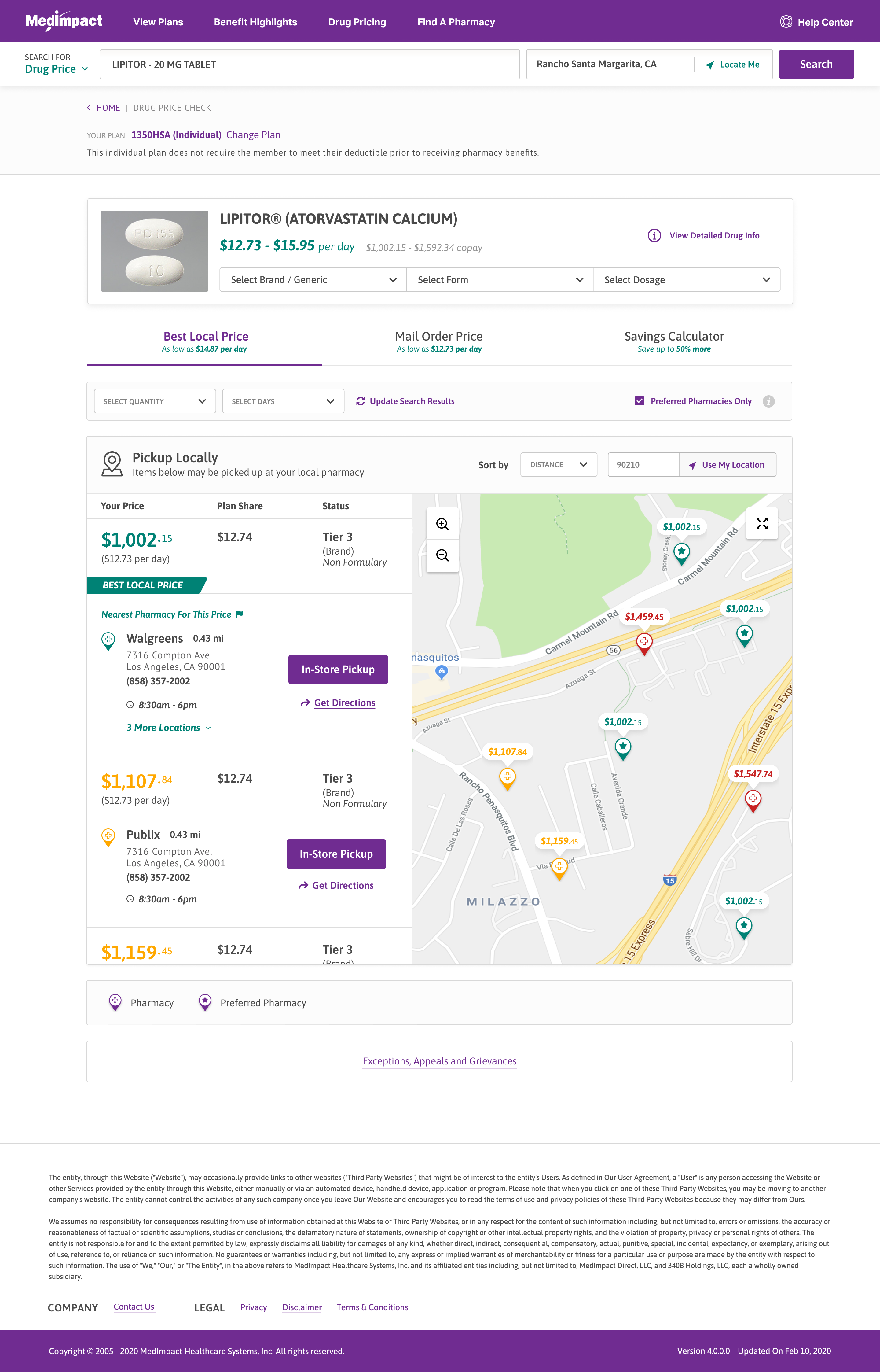Screen dimensions: 880x1372
Task: Open Benefit Highlights in navigation
Action: pos(255,22)
